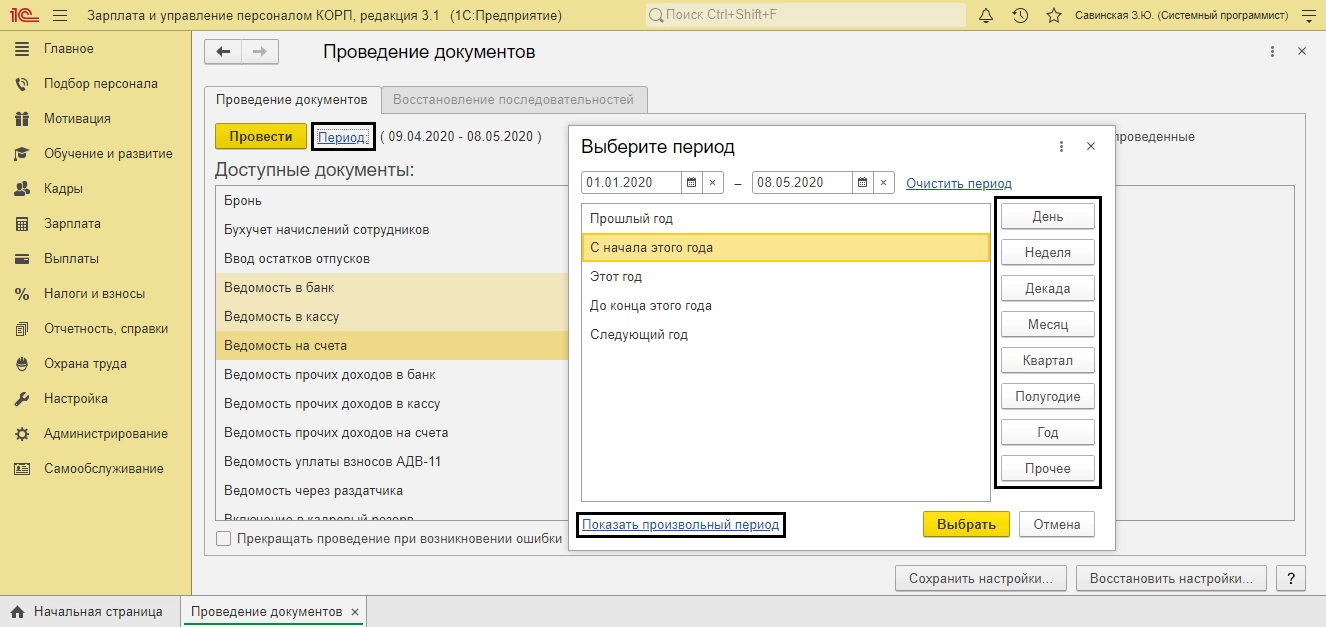Select the Месяц period button

click(1048, 325)
